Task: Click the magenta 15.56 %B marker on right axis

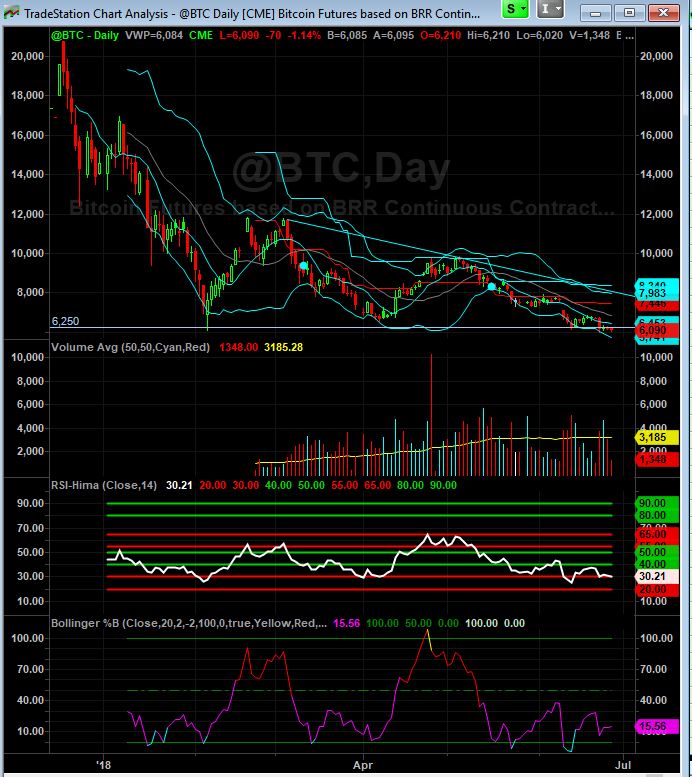Action: click(656, 726)
